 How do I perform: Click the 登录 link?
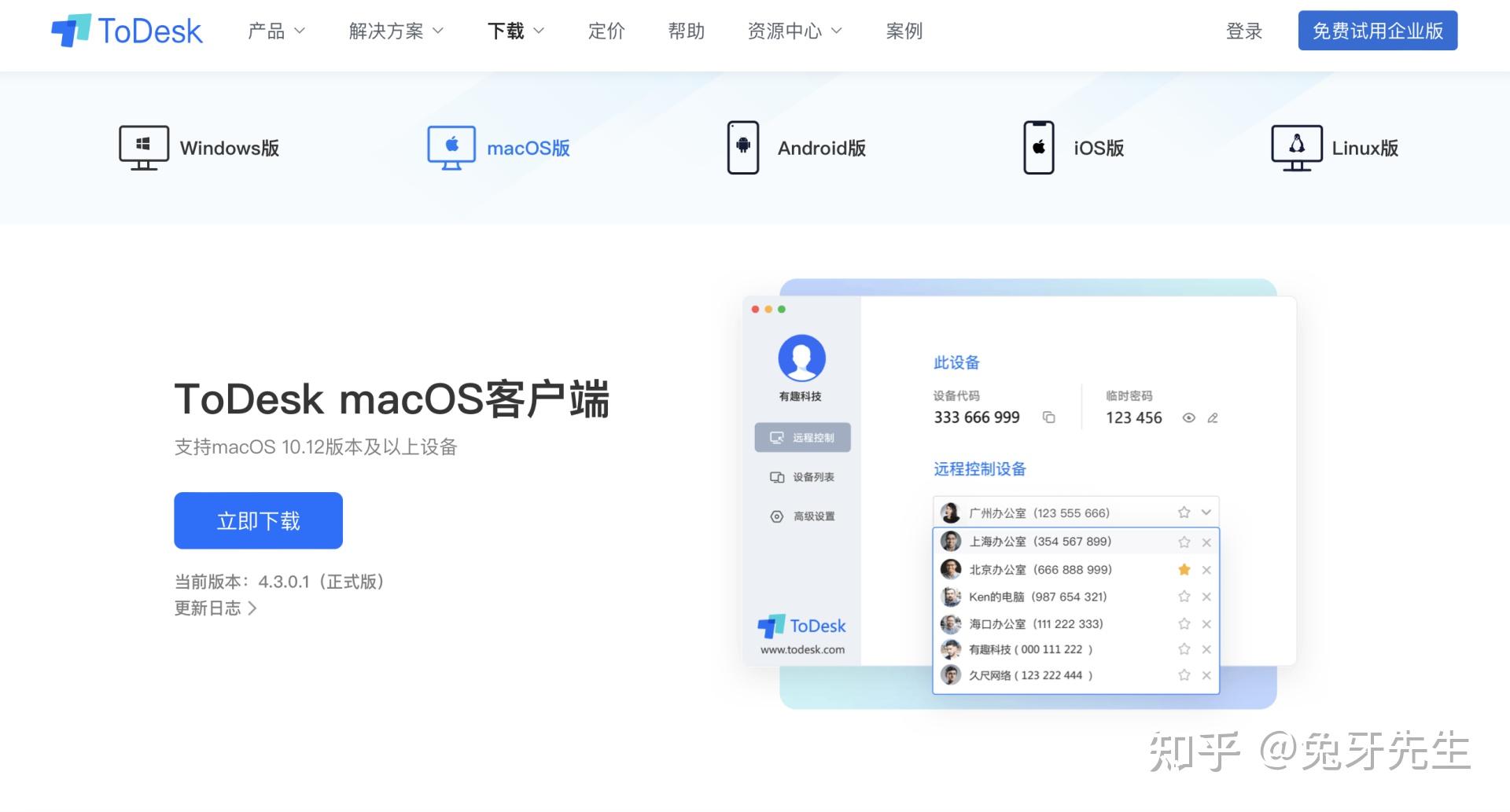coord(1244,31)
